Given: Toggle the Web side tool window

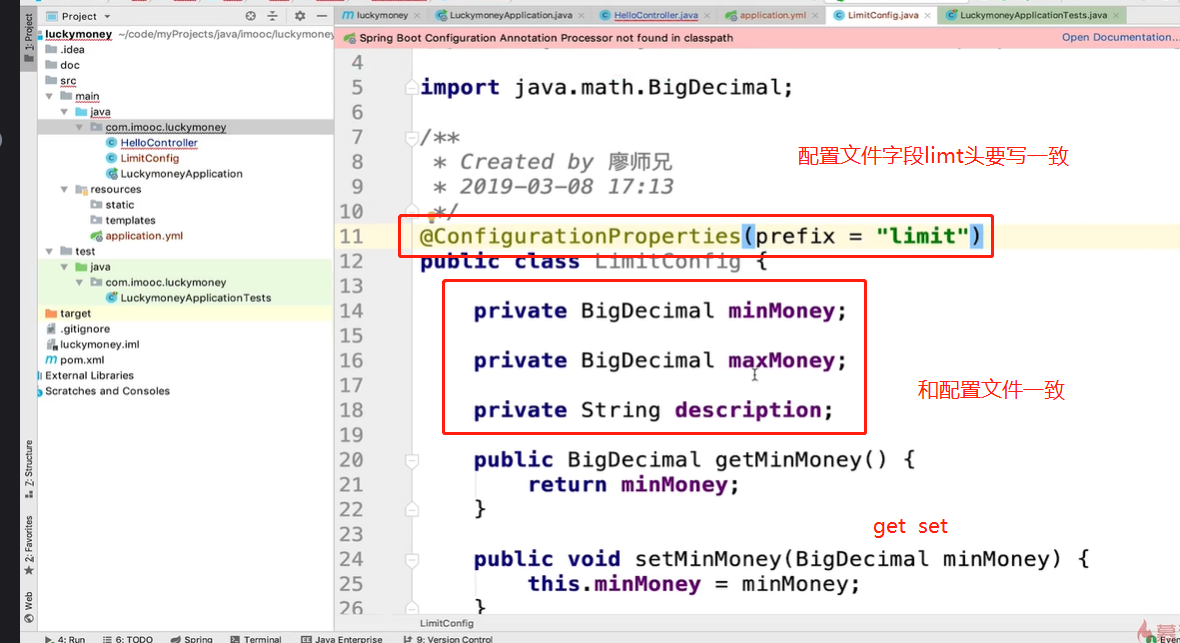Looking at the screenshot, I should 29,608.
